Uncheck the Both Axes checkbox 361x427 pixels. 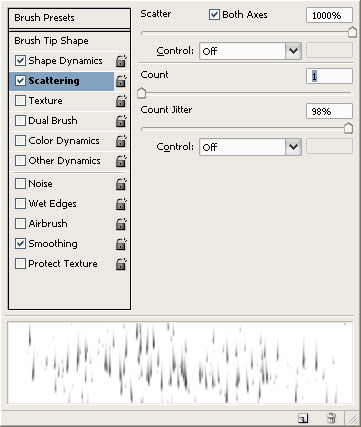[x=214, y=15]
